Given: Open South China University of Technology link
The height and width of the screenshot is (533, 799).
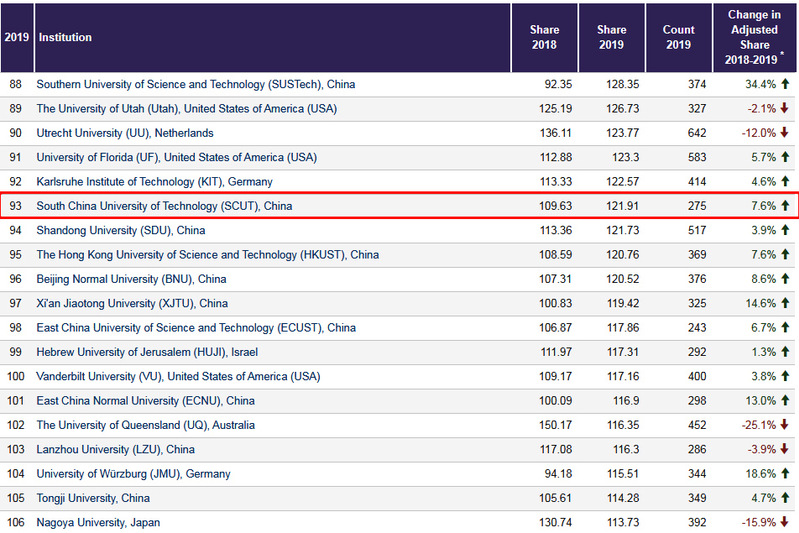Looking at the screenshot, I should tap(164, 206).
